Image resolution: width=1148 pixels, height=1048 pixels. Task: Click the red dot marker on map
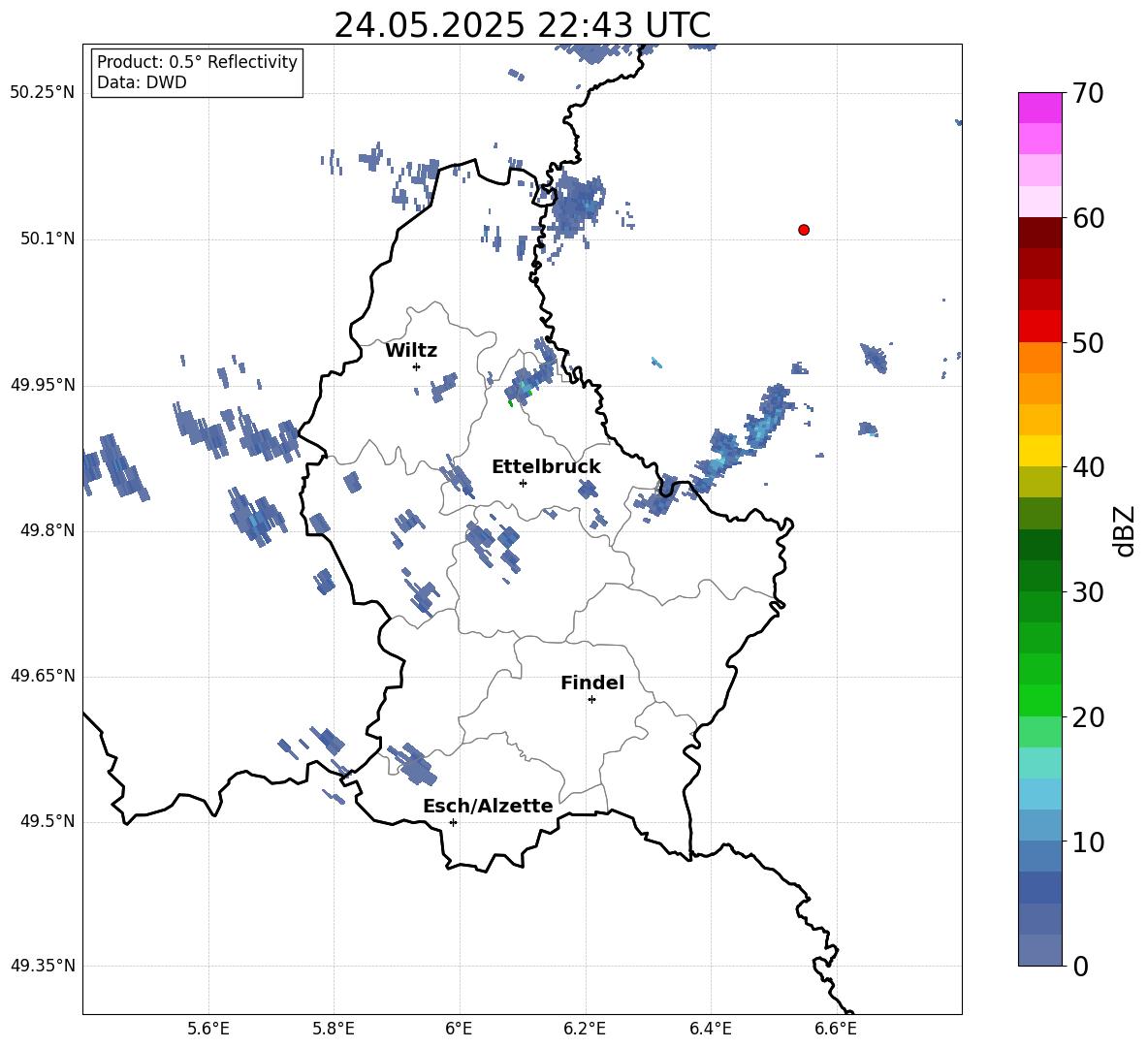pos(804,230)
